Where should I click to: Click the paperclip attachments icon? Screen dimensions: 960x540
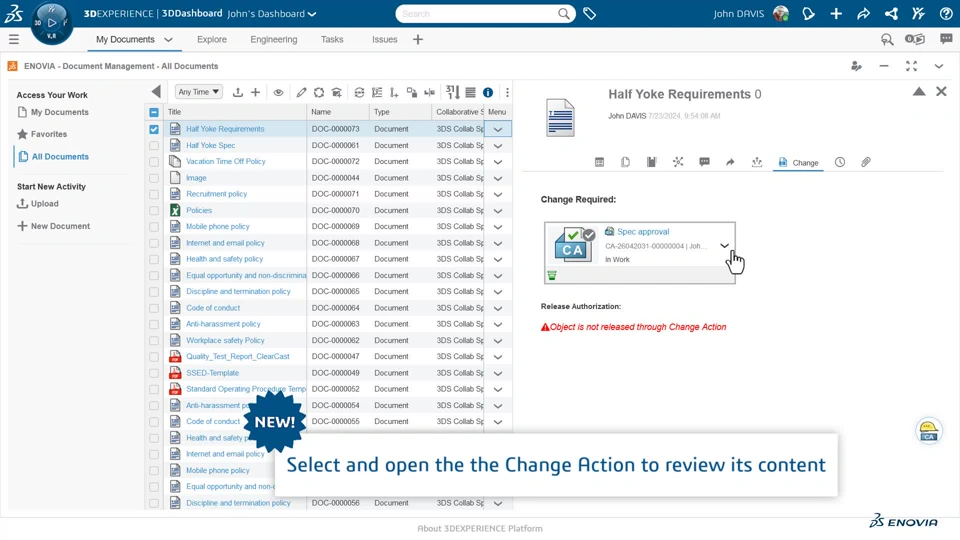866,162
